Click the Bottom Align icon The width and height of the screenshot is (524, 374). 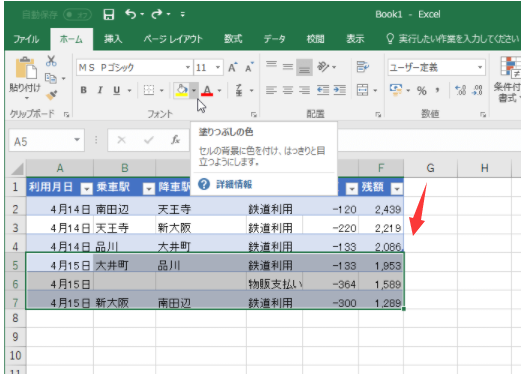304,67
